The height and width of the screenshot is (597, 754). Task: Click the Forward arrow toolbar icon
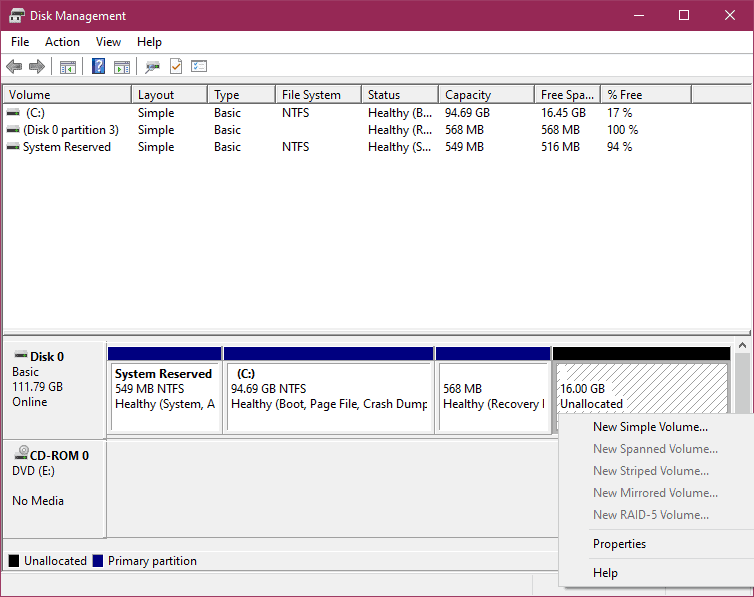pos(37,67)
